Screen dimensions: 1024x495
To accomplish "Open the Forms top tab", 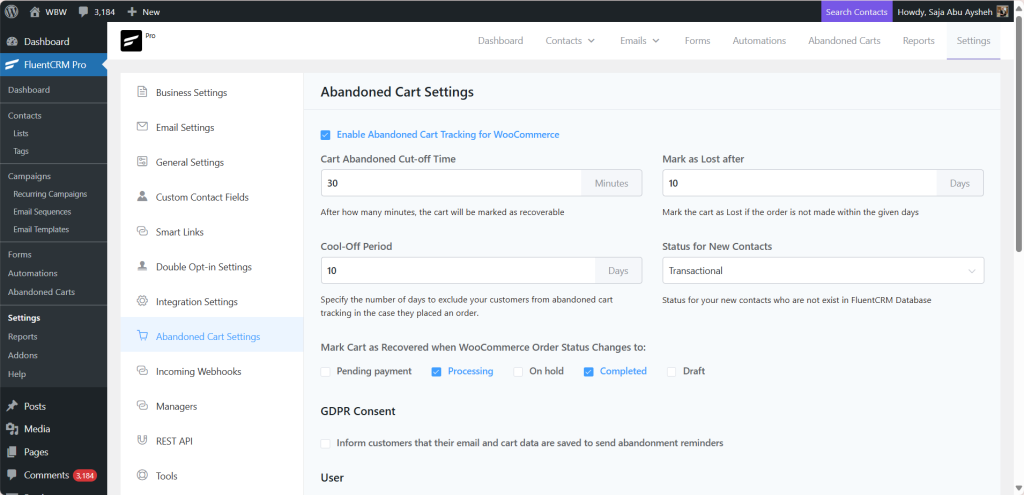I will [x=697, y=40].
